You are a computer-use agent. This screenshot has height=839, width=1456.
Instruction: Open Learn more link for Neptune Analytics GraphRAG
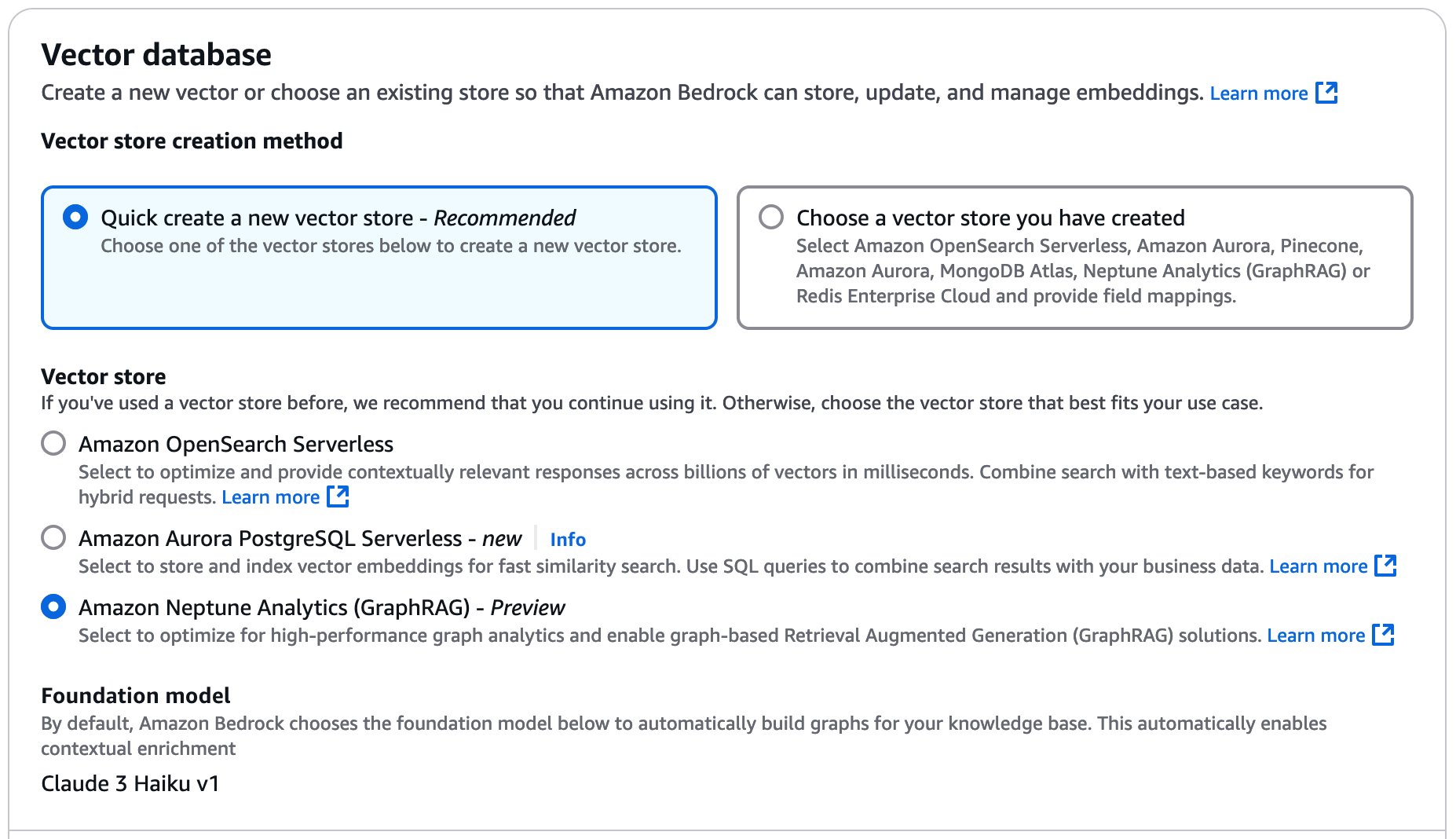coord(1315,636)
